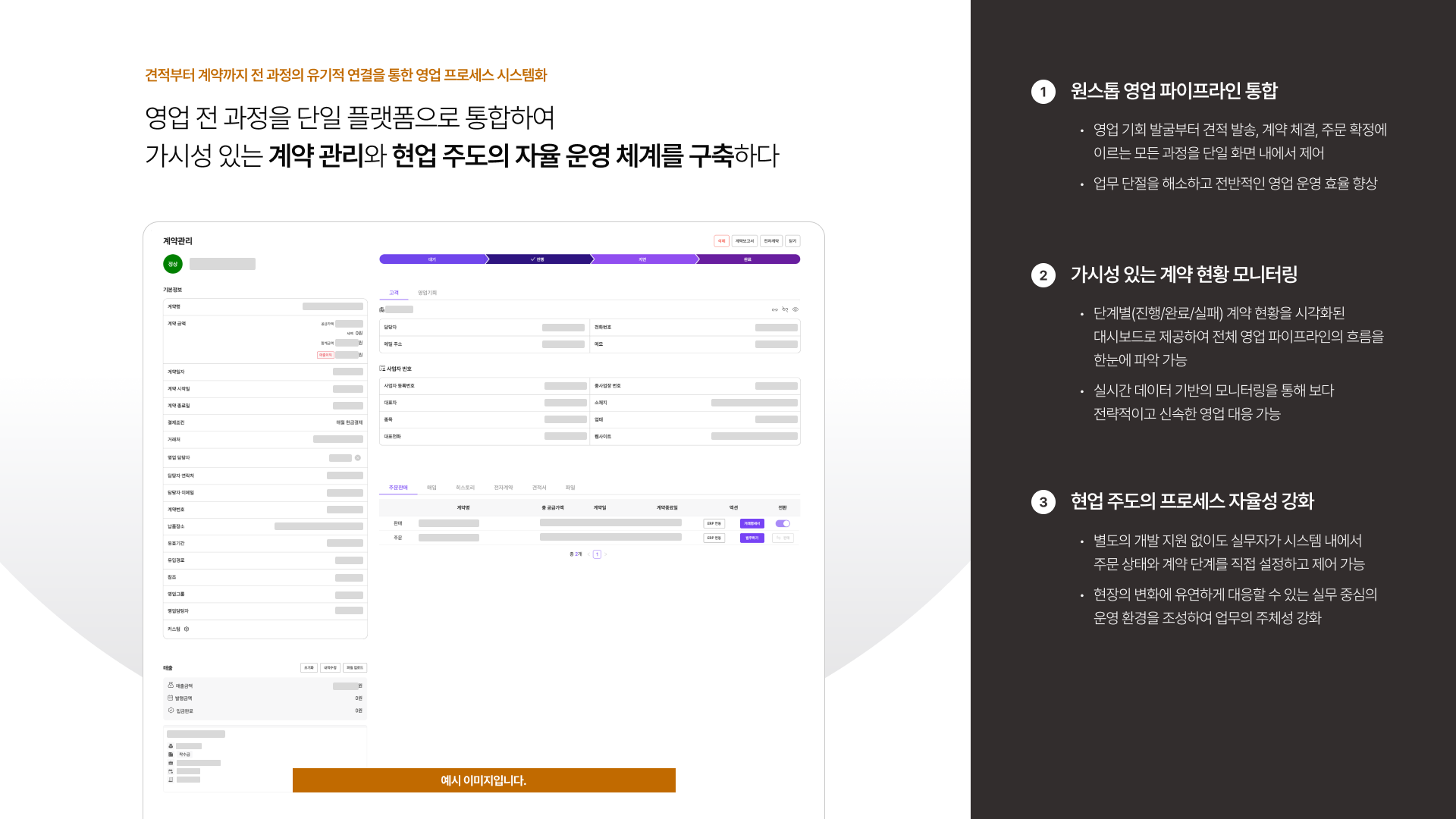Select the 진행 stage in pipeline bar

(x=538, y=259)
